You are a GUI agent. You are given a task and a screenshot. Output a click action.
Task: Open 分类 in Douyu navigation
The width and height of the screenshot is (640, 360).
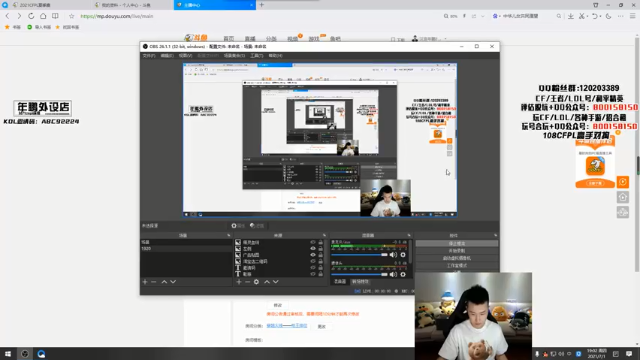click(x=271, y=39)
